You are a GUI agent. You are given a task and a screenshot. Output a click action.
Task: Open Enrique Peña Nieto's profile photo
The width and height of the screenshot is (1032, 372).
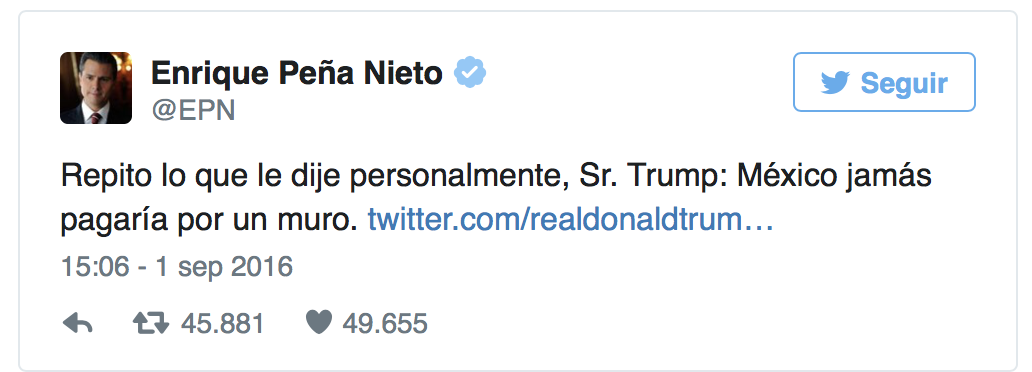point(96,88)
